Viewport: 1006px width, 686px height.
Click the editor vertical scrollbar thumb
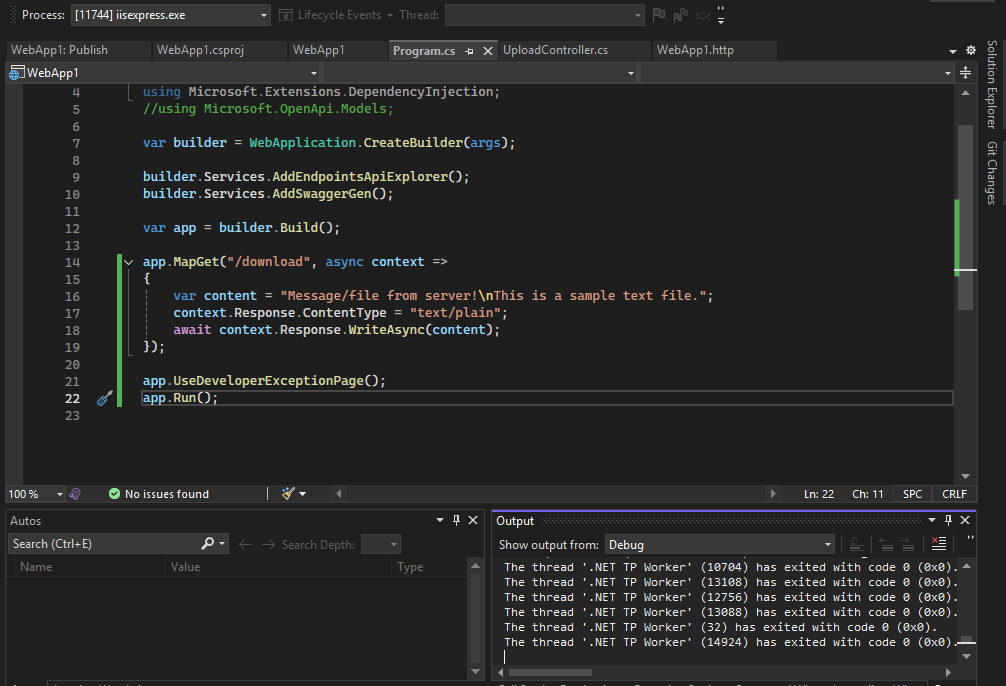pyautogui.click(x=964, y=215)
